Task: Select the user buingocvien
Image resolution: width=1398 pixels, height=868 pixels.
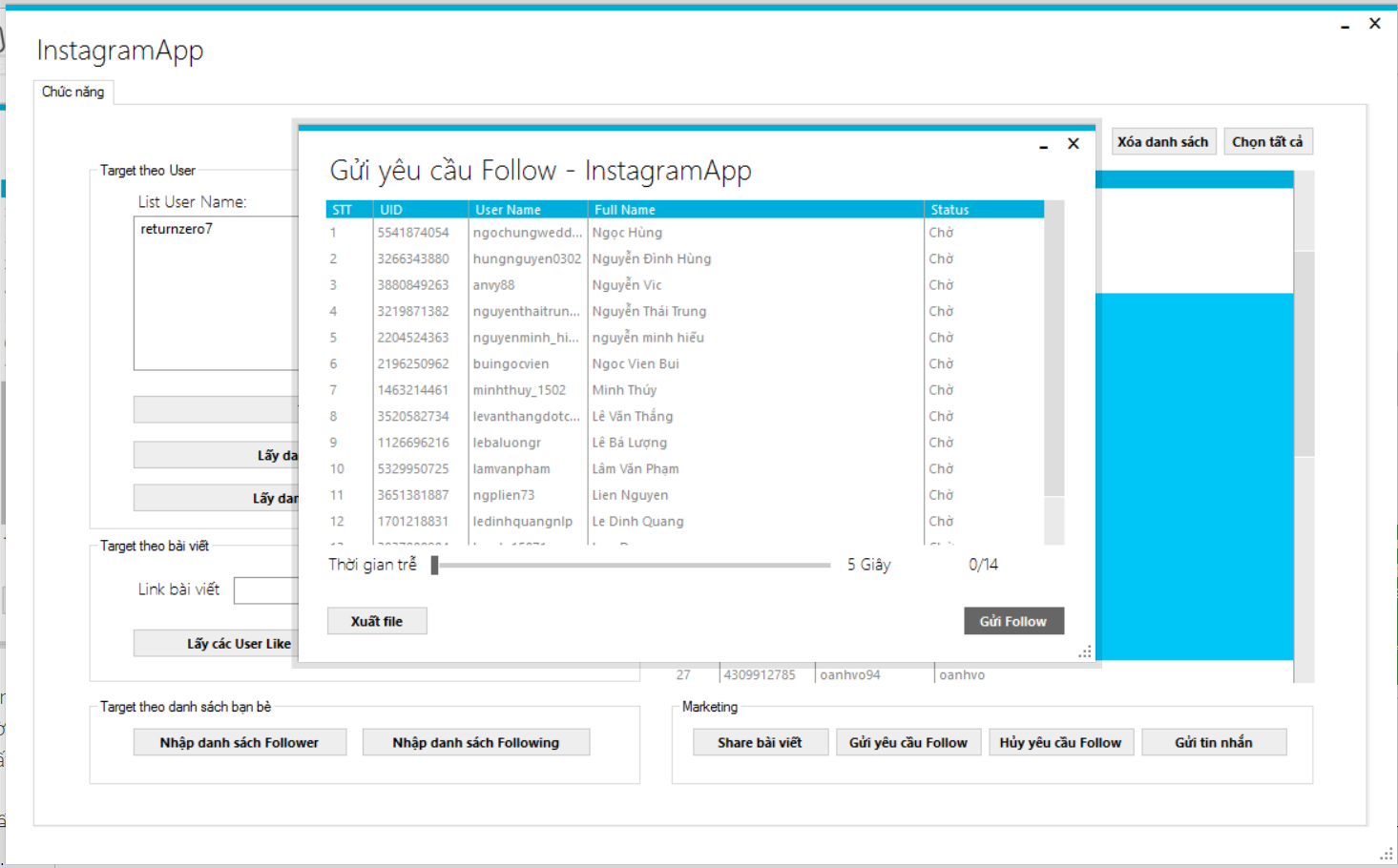Action: click(685, 364)
